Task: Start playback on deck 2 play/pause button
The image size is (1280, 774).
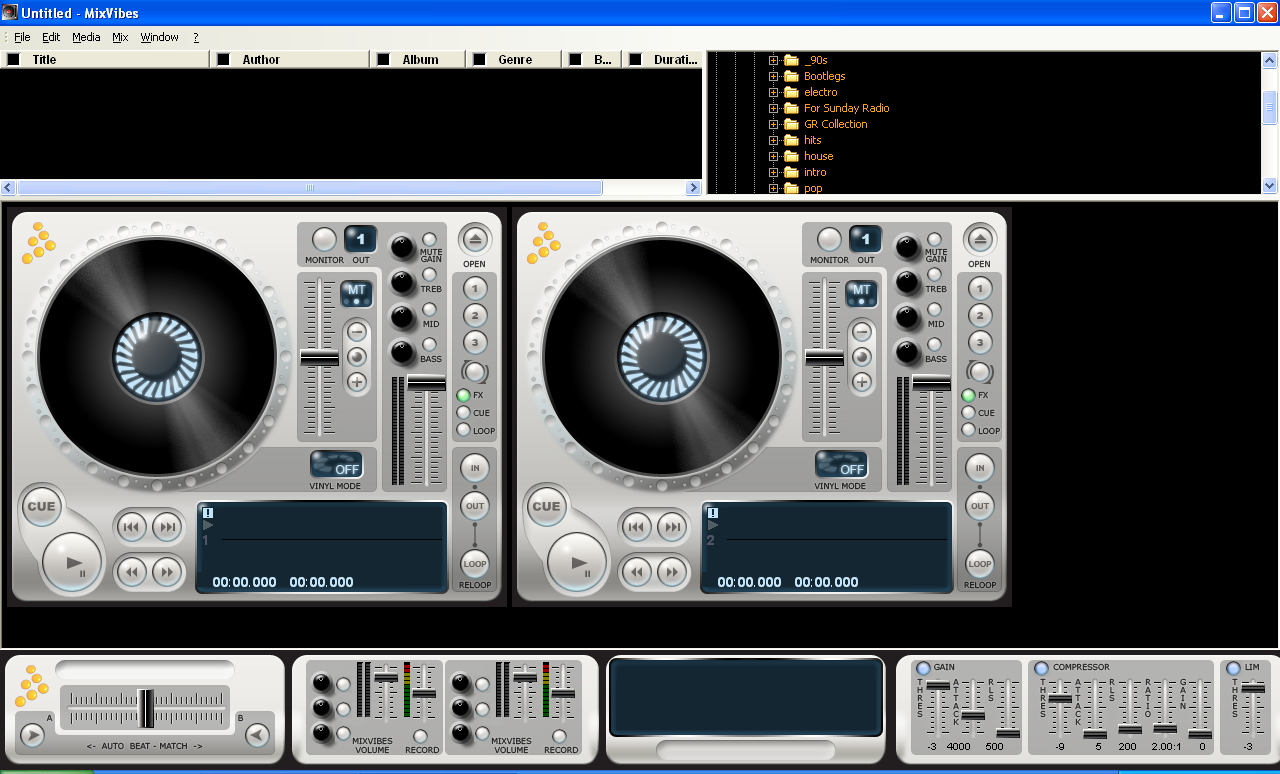Action: click(x=578, y=563)
